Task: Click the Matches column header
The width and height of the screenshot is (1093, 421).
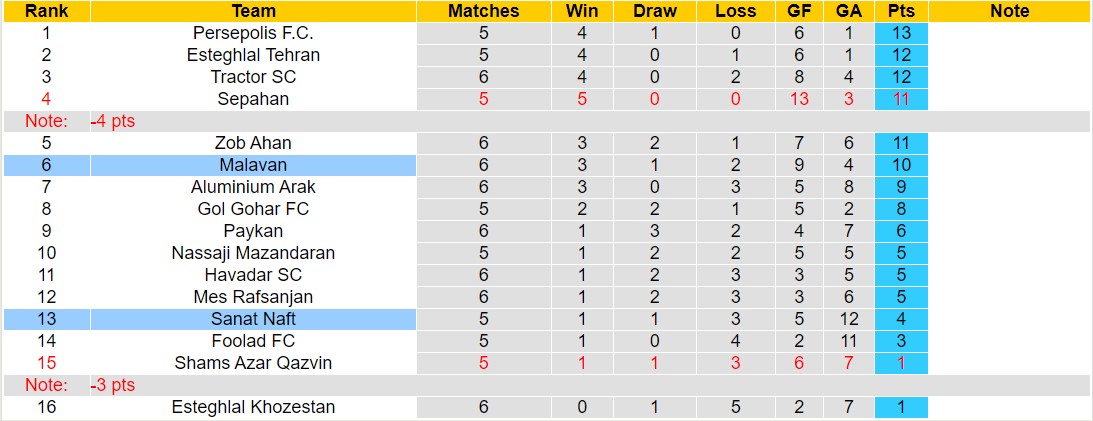Action: 484,11
